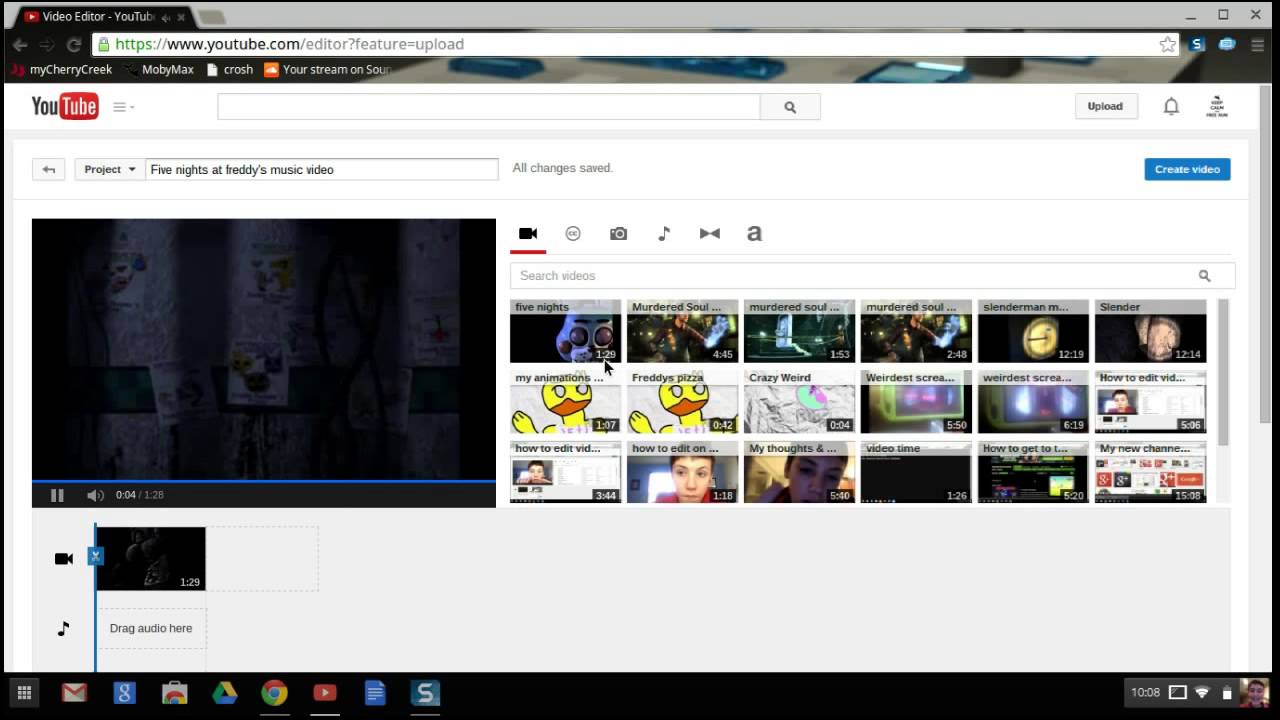Screen dimensions: 1280x720
Task: Open the account avatar menu
Action: 1217,106
